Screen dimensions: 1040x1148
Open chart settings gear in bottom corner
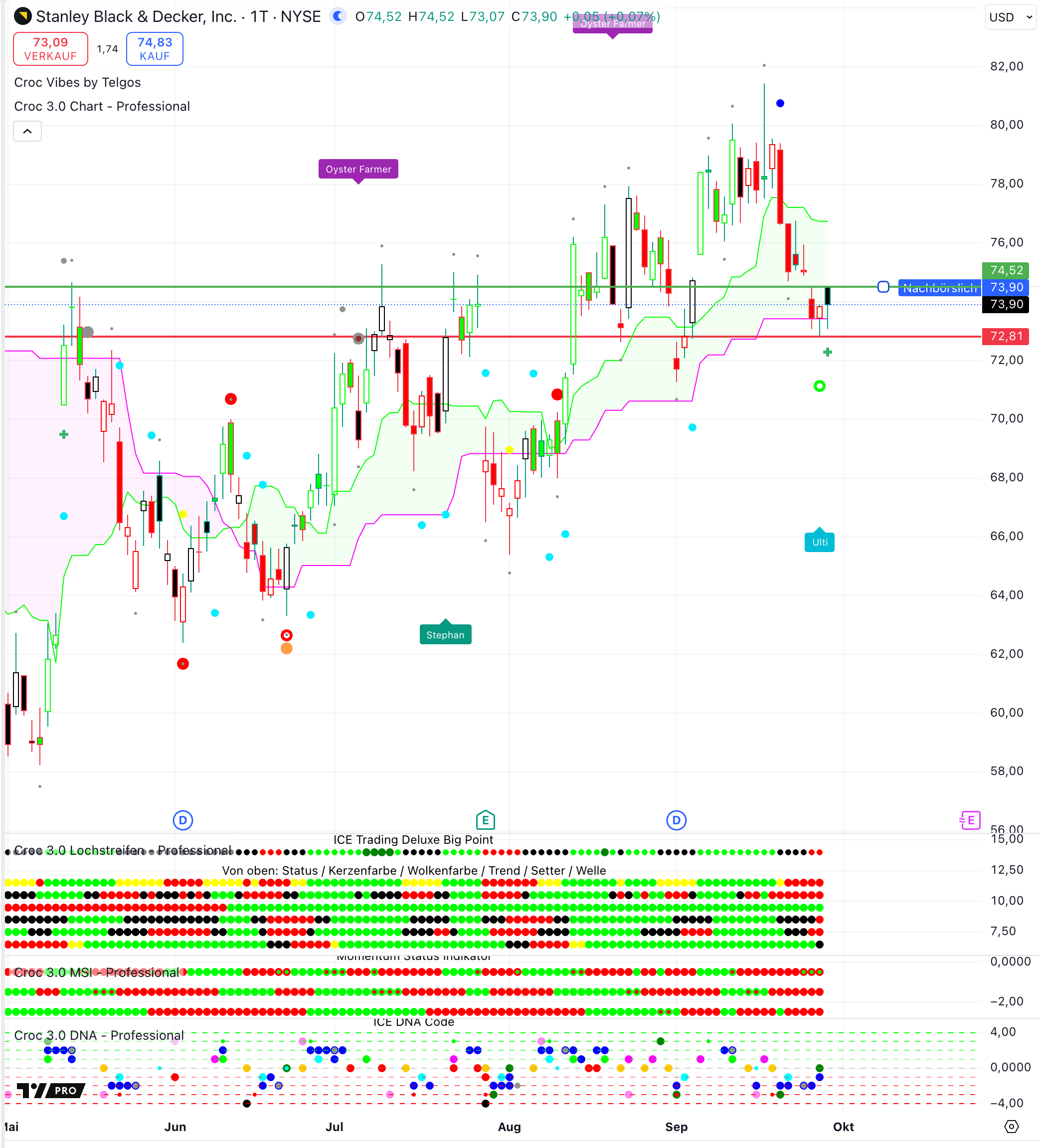[x=1011, y=1127]
